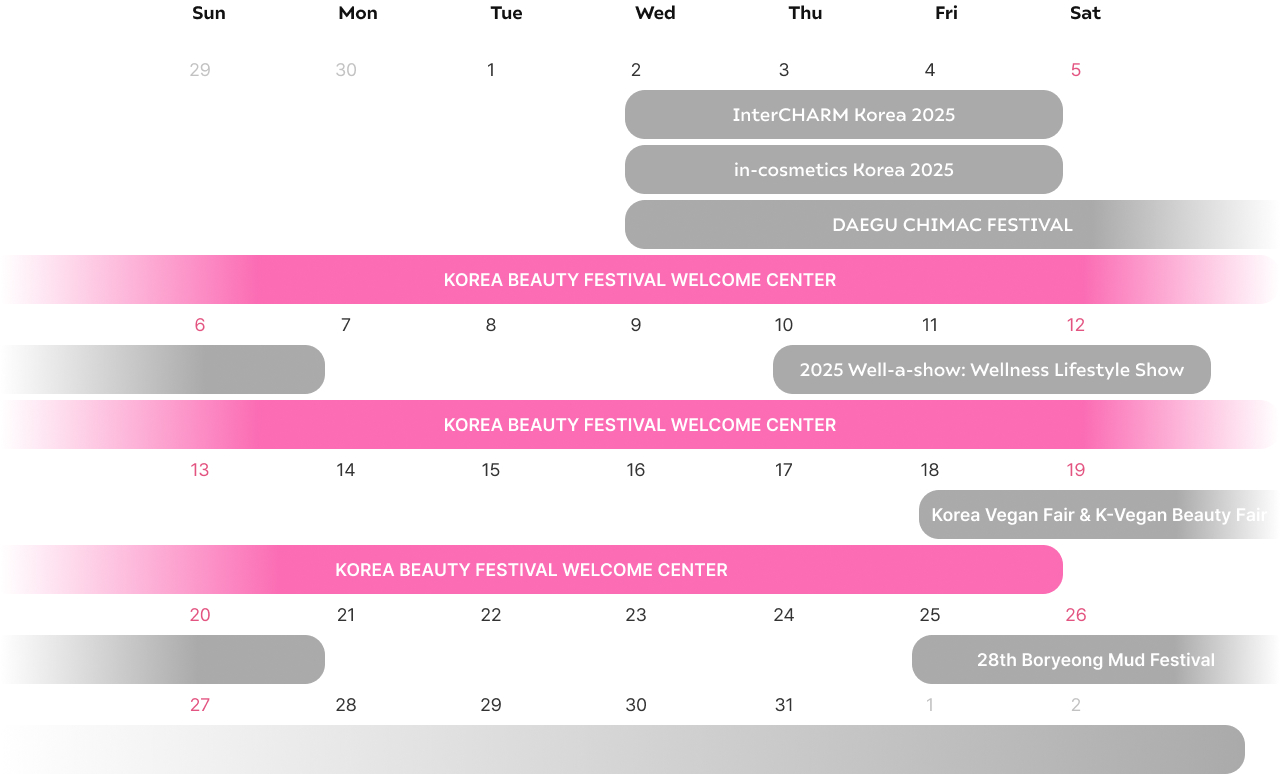This screenshot has height=774, width=1280.
Task: Click the long gray bar under the last week
Action: [622, 749]
